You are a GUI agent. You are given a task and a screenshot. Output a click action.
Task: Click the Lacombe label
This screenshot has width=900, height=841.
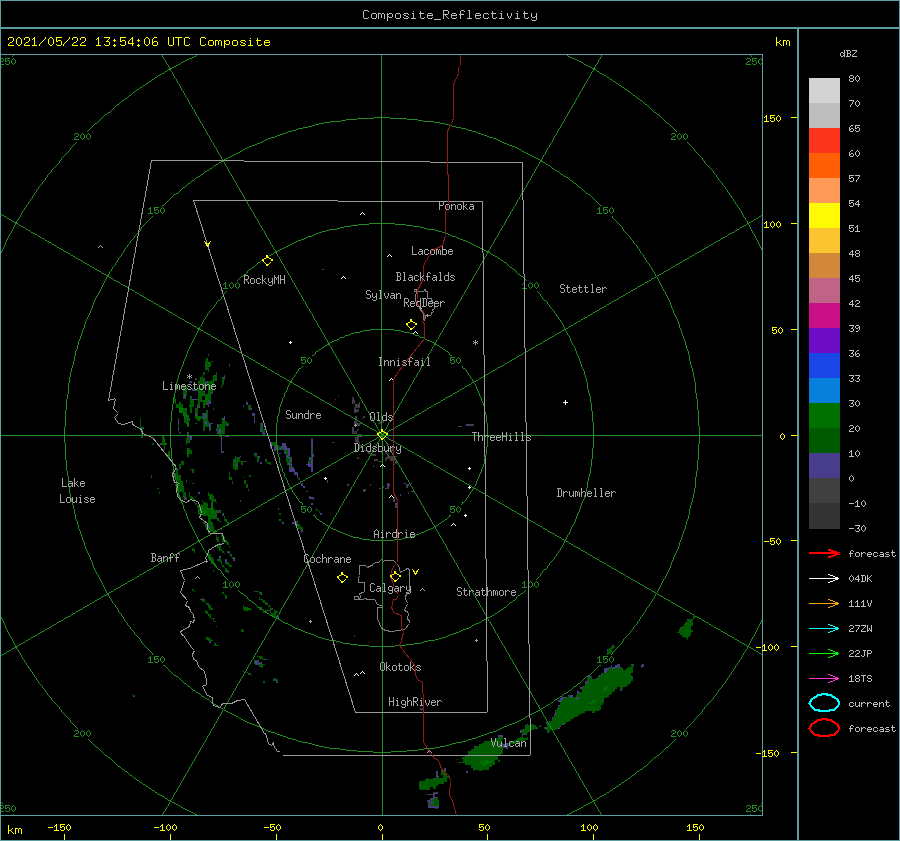point(432,251)
